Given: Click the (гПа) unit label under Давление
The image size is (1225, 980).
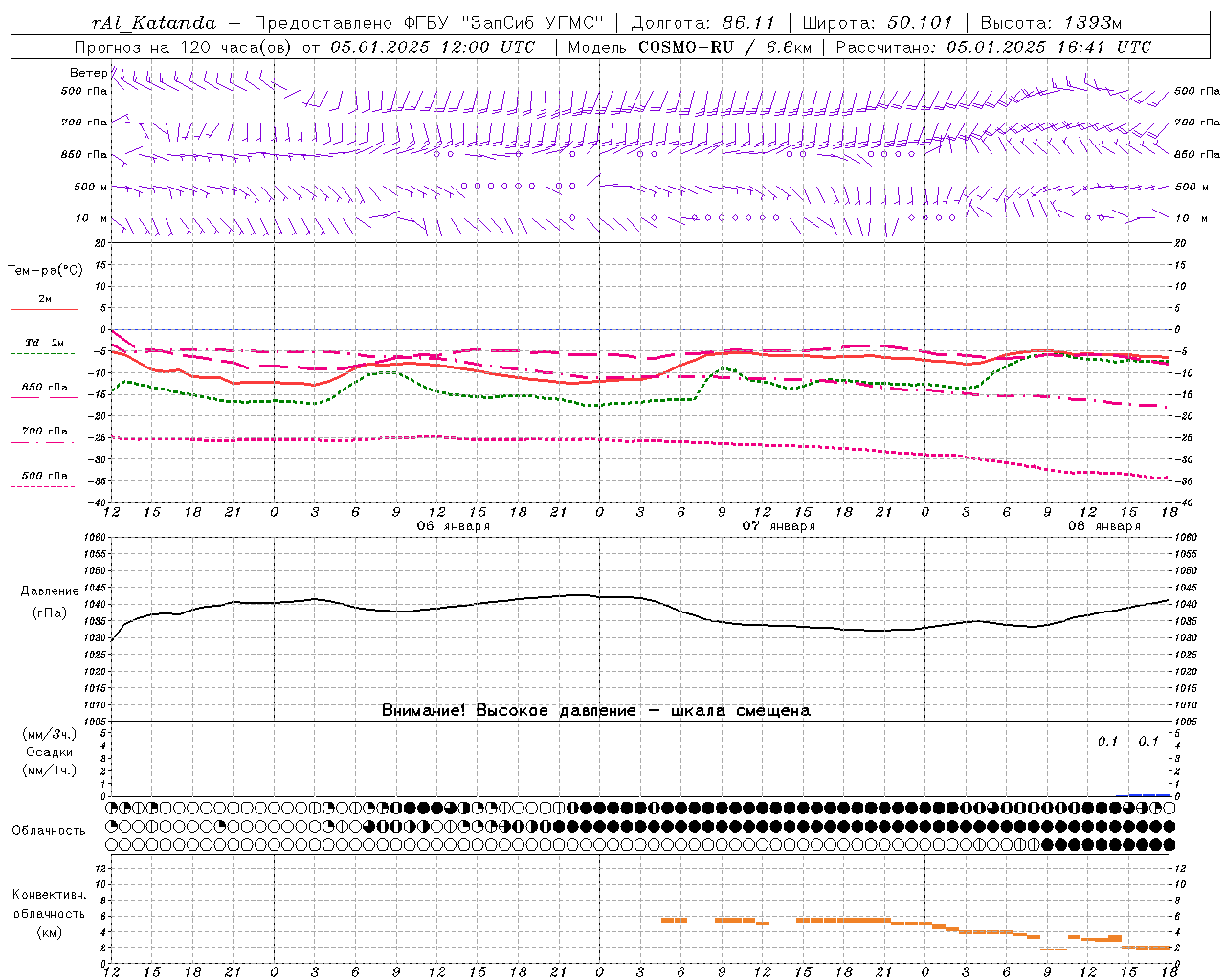Looking at the screenshot, I should pyautogui.click(x=50, y=612).
